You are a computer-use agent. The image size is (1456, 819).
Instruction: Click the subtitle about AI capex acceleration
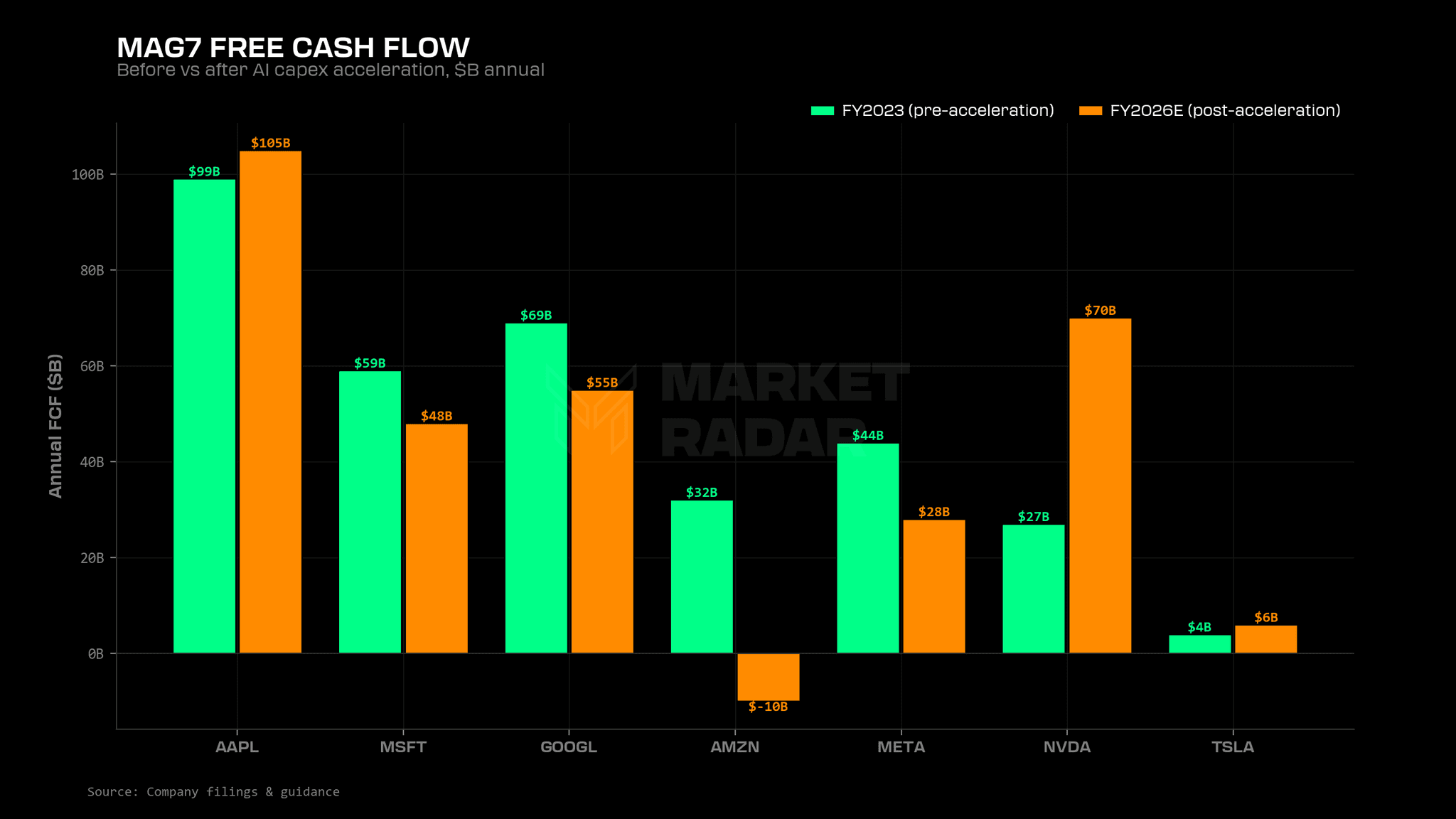[x=331, y=70]
